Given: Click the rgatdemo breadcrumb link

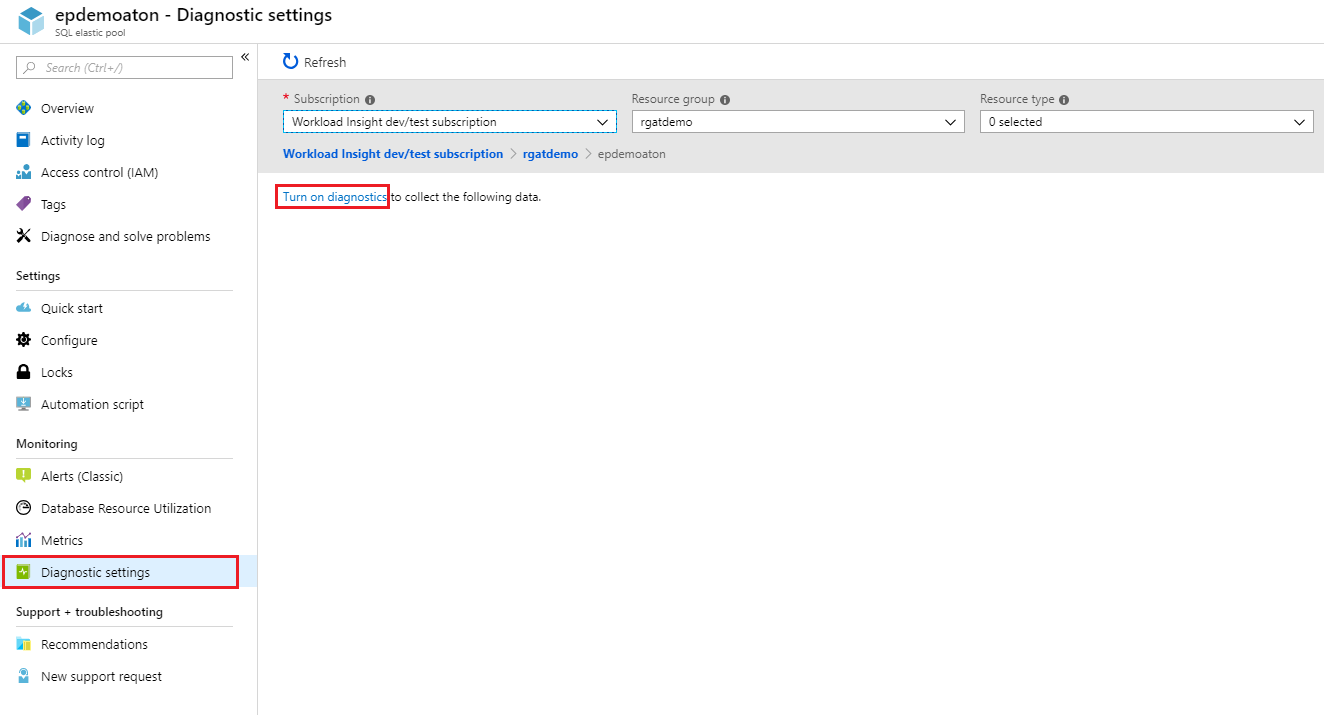Looking at the screenshot, I should coord(550,153).
